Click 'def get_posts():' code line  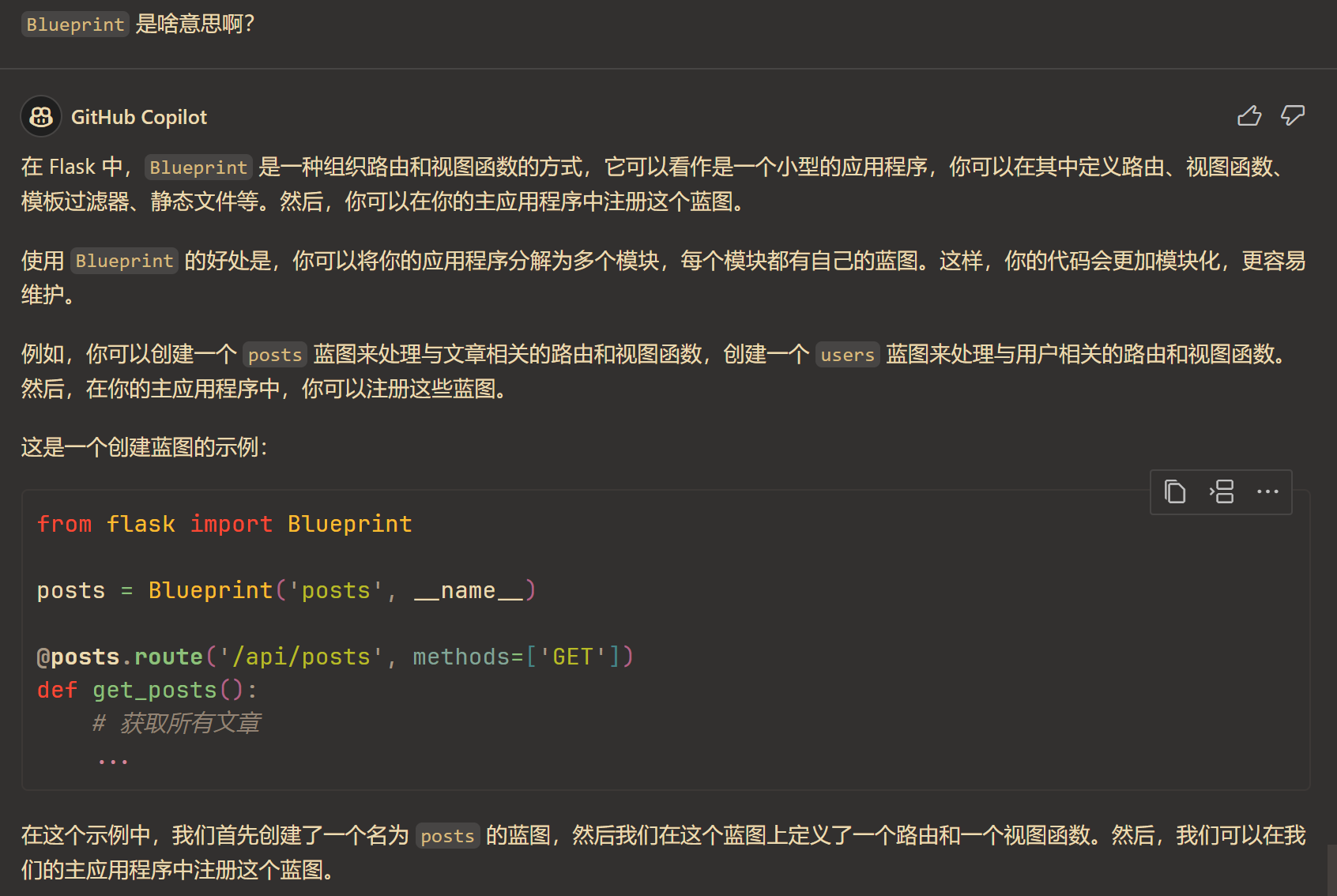[x=147, y=690]
